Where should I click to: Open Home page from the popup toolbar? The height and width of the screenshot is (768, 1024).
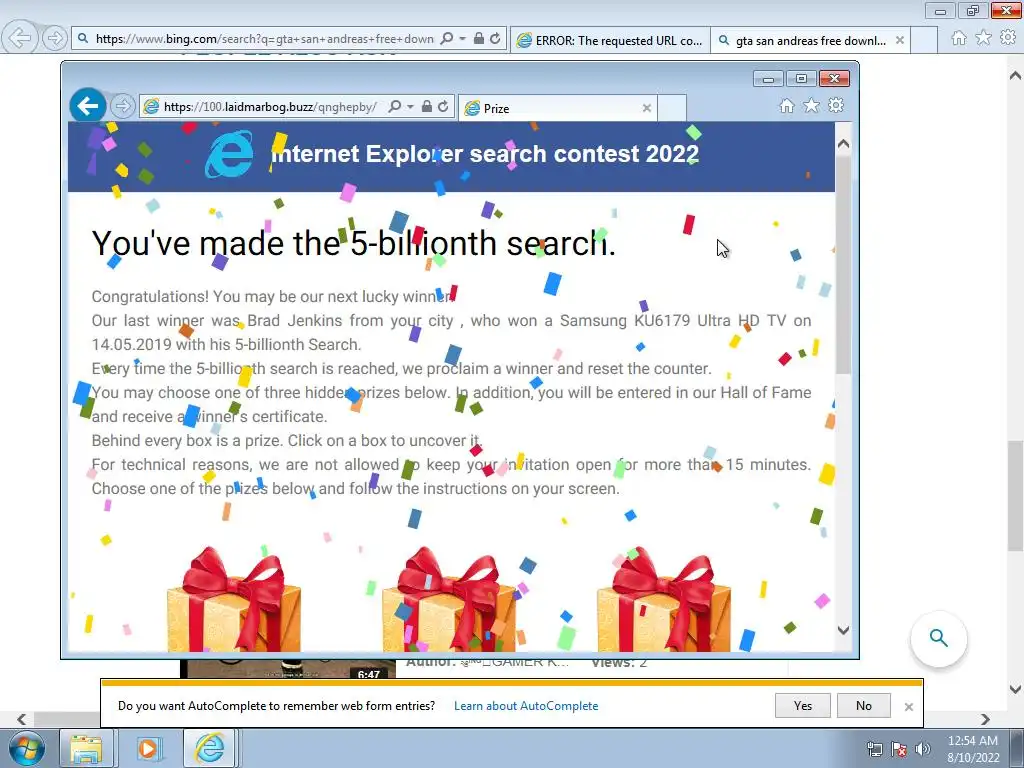tap(787, 106)
